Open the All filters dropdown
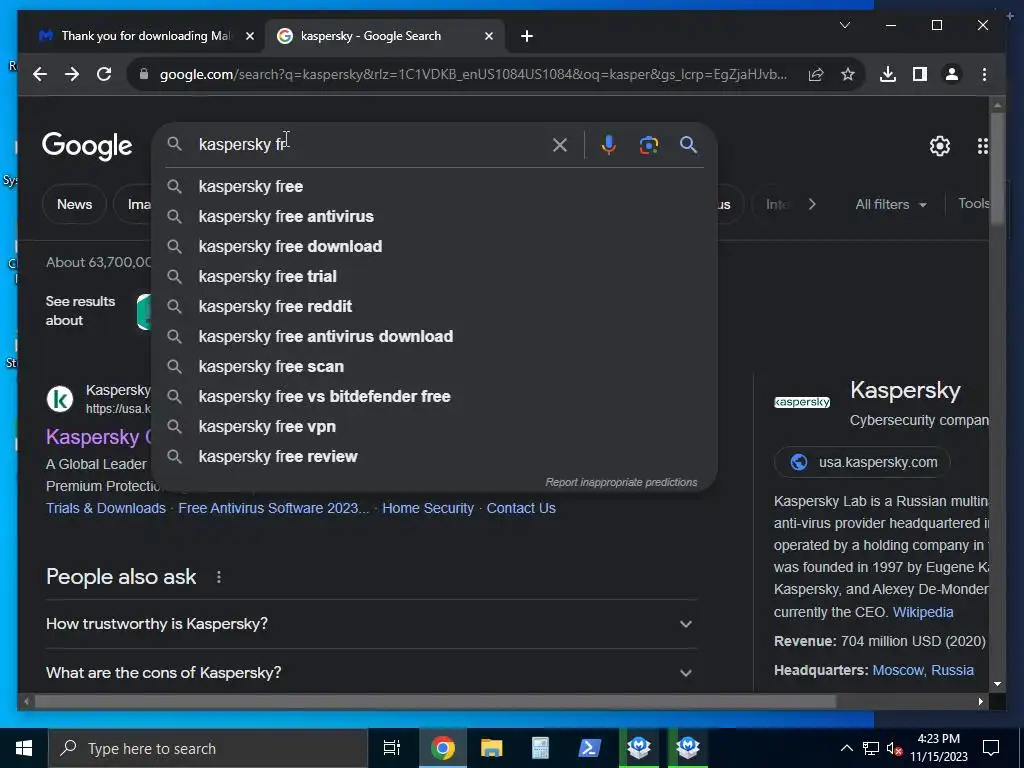This screenshot has width=1024, height=768. click(x=891, y=204)
